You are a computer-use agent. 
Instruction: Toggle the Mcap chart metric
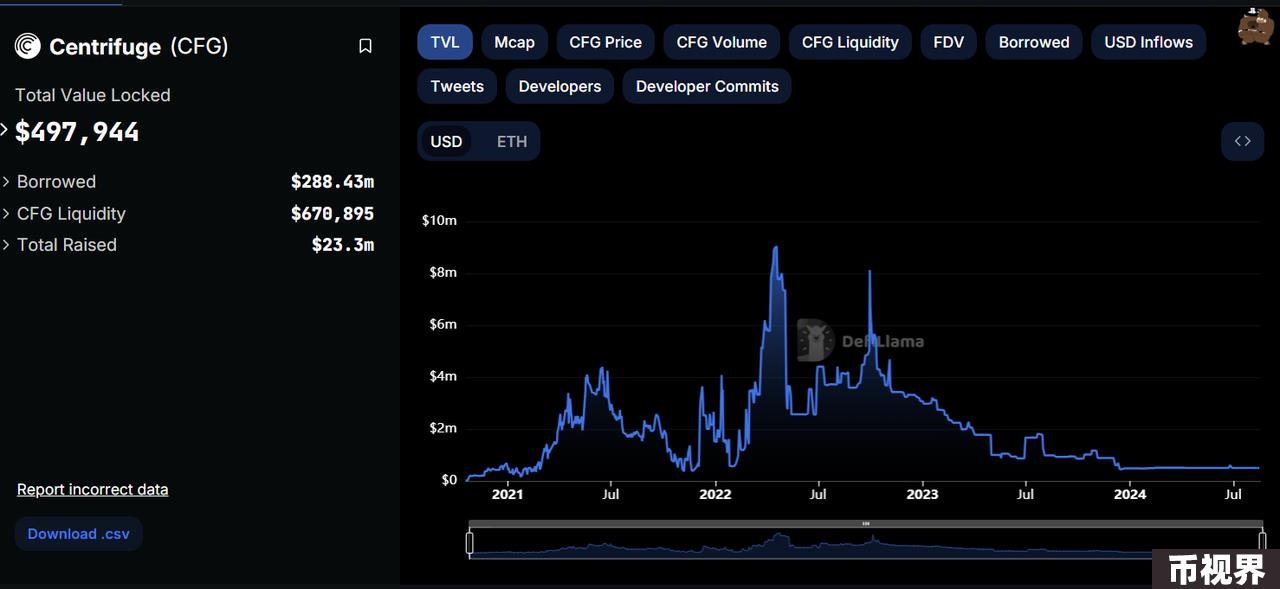514,42
